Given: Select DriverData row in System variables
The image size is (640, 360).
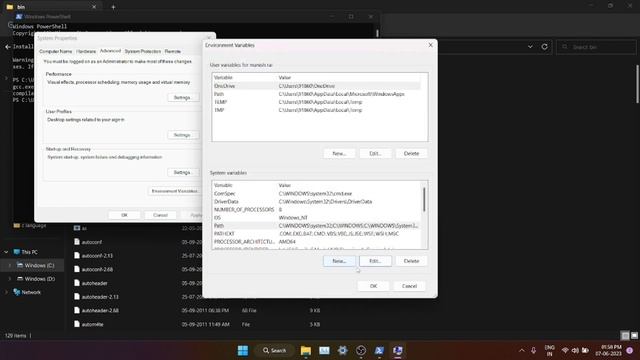Looking at the screenshot, I should 317,202.
